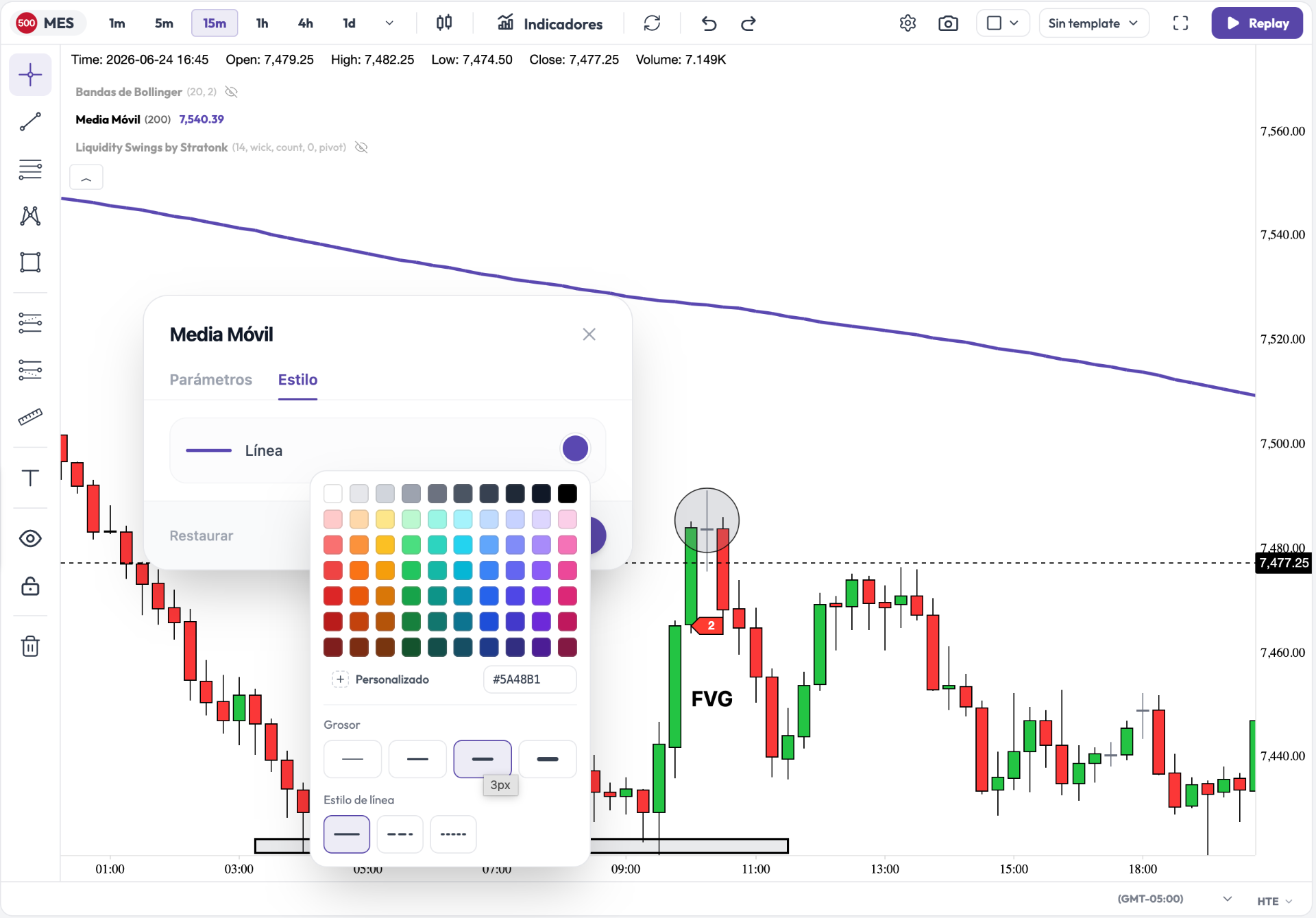Enter fullscreen mode
1316x918 pixels.
(x=1180, y=23)
